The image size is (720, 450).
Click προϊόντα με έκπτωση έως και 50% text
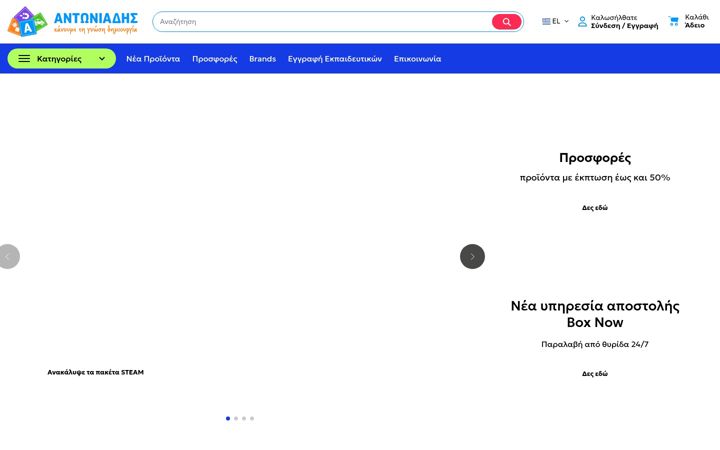pyautogui.click(x=595, y=178)
